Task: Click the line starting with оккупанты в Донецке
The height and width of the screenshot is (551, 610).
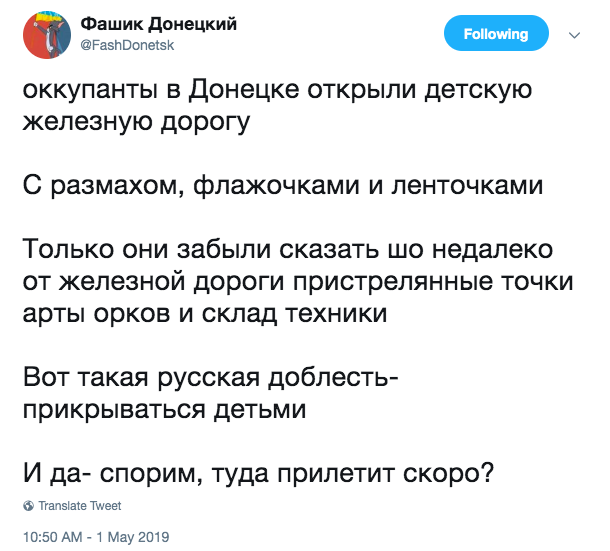Action: [x=277, y=90]
